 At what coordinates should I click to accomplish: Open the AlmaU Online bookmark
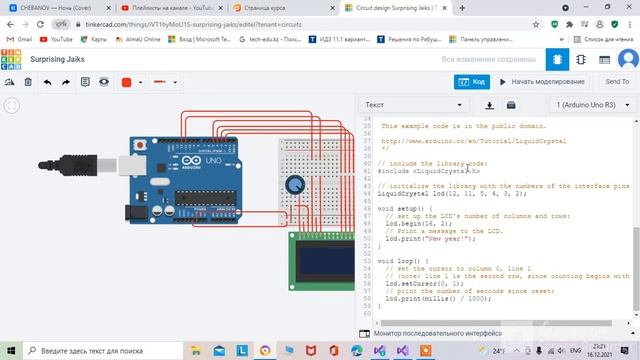138,39
